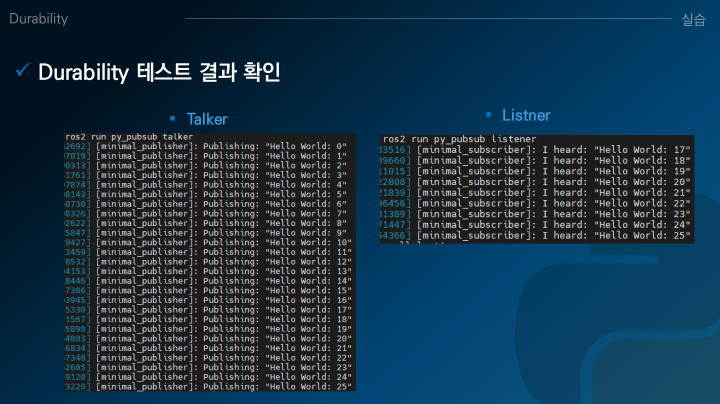Screen dimensions: 720x404
Task: Click talker line 'Hello World: 8'
Action: 206,224
